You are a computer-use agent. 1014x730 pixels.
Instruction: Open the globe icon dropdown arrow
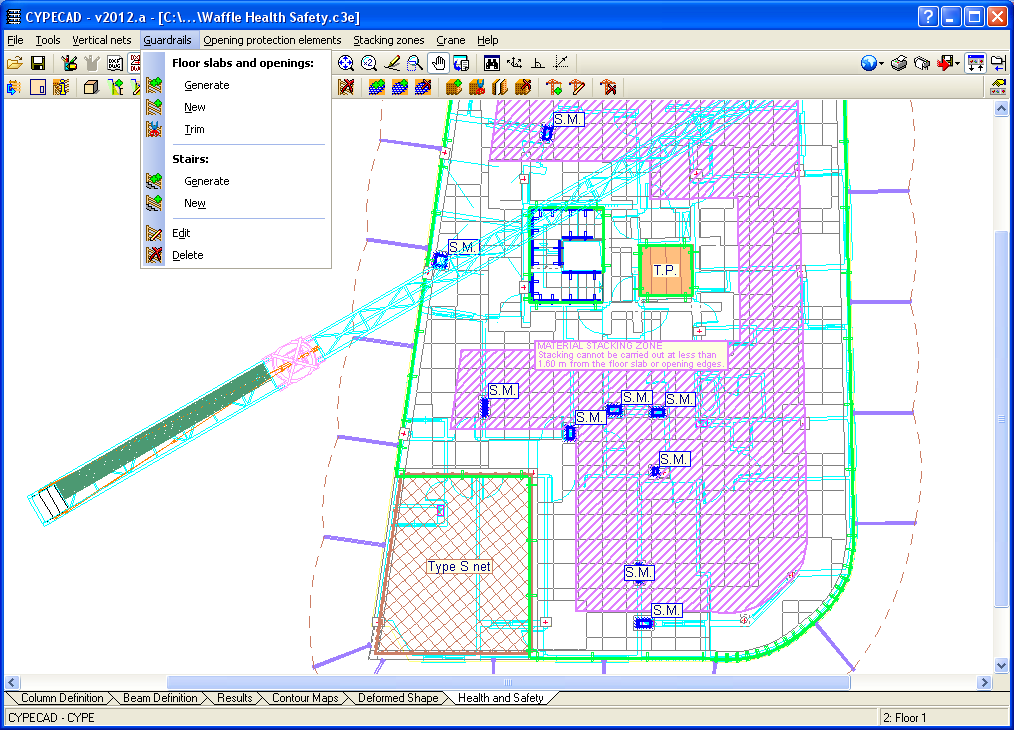pos(882,64)
